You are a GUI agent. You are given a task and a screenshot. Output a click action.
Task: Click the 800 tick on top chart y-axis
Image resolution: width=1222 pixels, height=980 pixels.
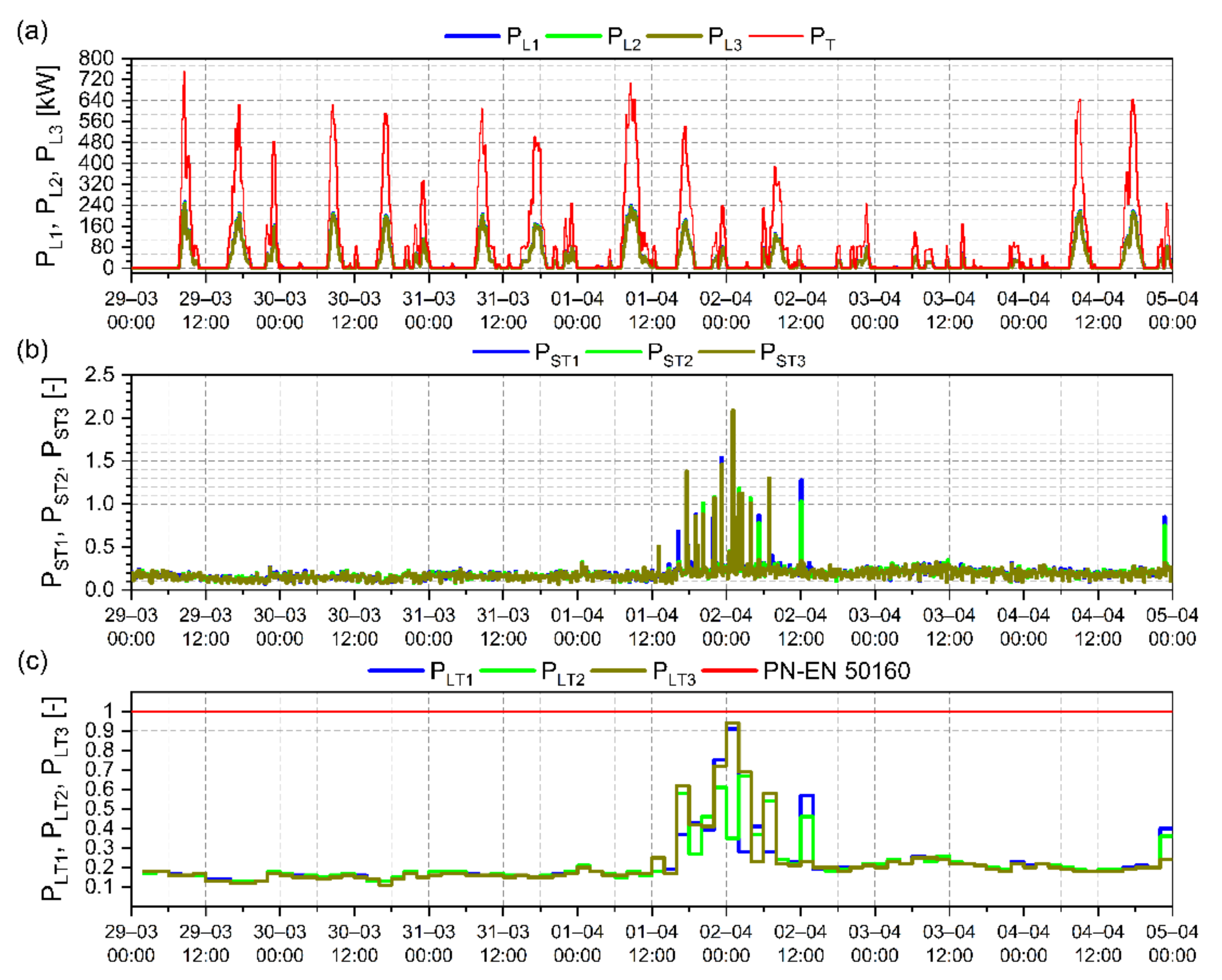click(x=97, y=58)
